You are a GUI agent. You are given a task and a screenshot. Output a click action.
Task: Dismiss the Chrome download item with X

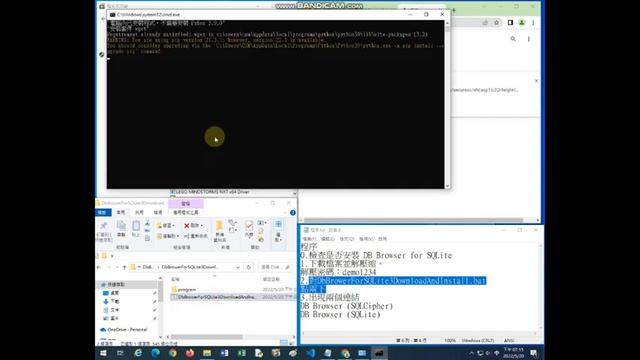click(x=536, y=81)
